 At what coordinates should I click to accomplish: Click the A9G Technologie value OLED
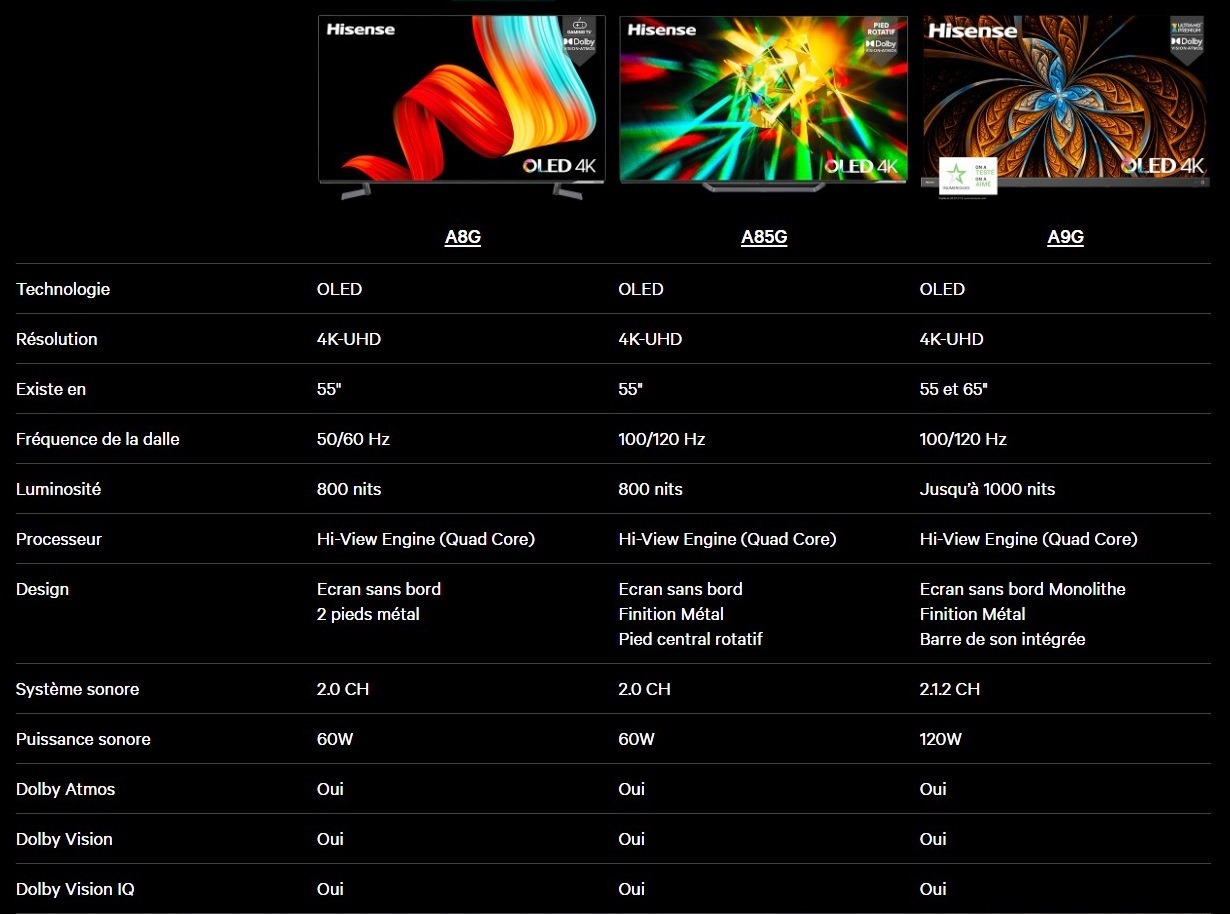[x=942, y=289]
